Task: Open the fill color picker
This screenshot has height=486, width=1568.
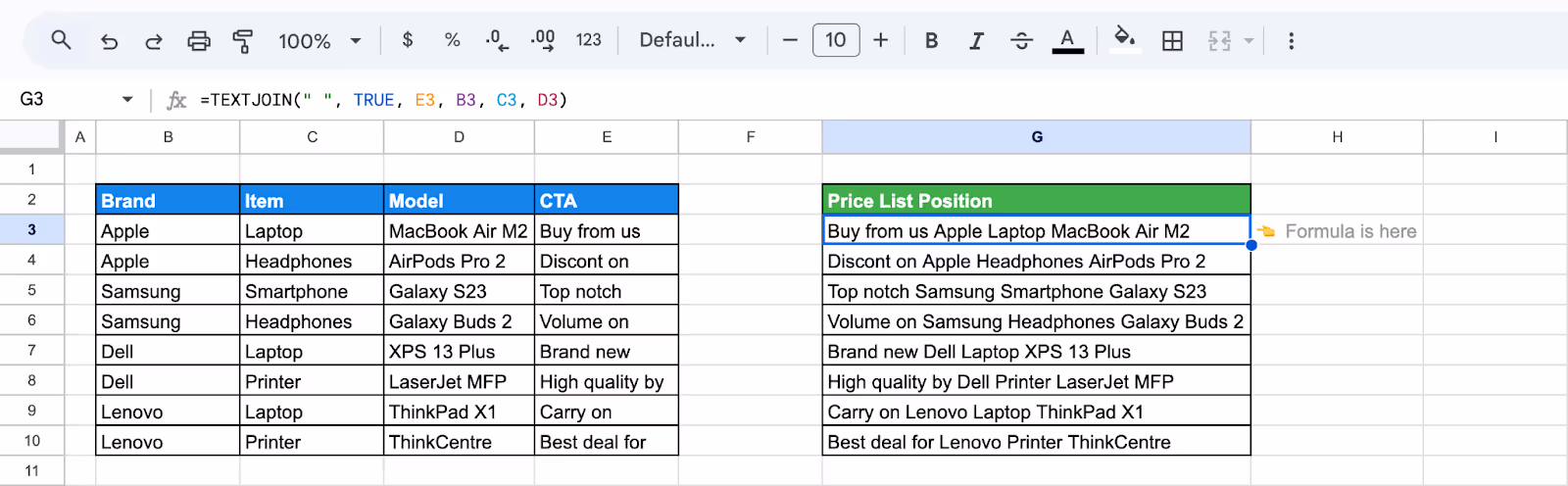Action: (x=1125, y=40)
